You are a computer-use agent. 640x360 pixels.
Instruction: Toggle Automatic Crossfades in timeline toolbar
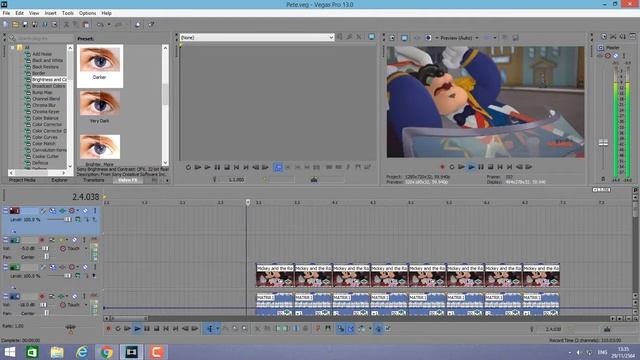pyautogui.click(x=350, y=329)
